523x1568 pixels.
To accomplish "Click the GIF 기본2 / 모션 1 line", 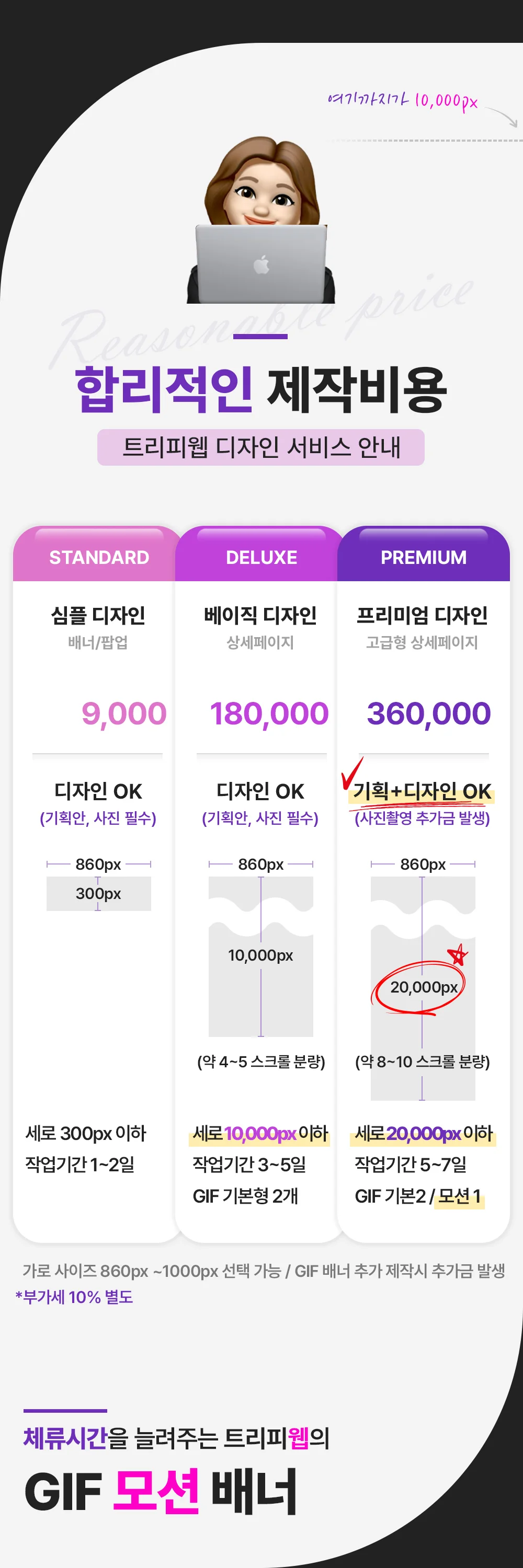I will tap(418, 1196).
